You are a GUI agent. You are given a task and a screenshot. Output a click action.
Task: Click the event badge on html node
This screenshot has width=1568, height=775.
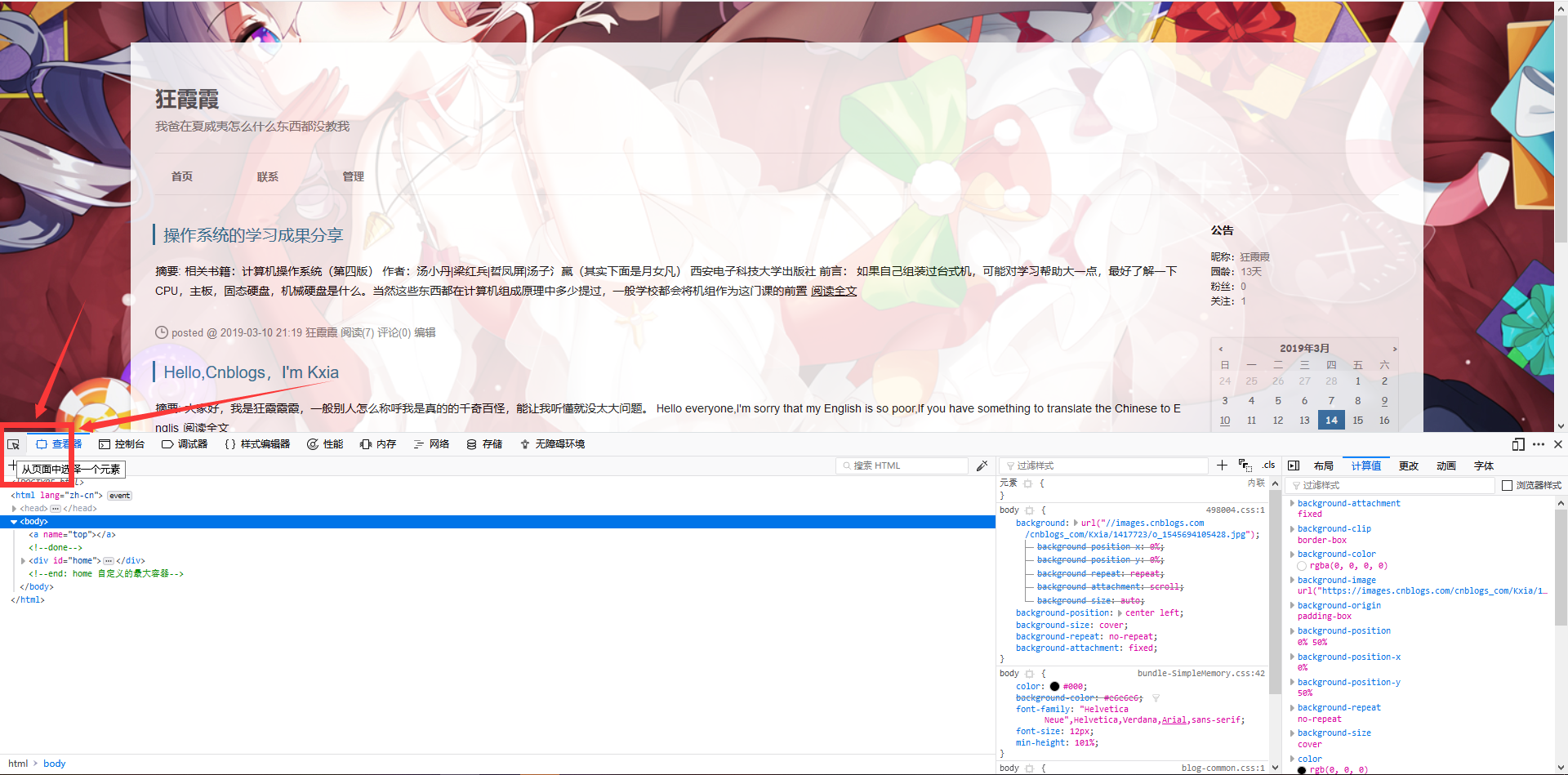tap(120, 496)
